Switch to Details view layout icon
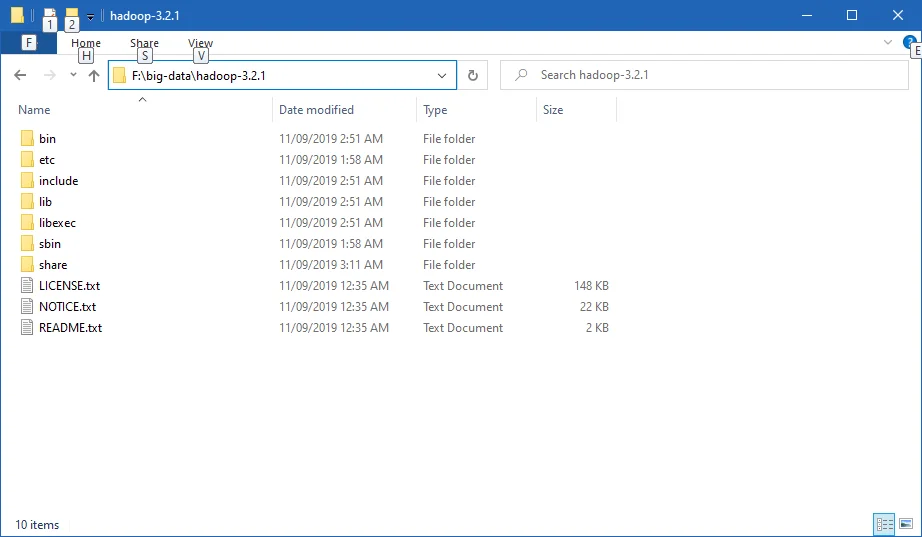 pos(884,523)
